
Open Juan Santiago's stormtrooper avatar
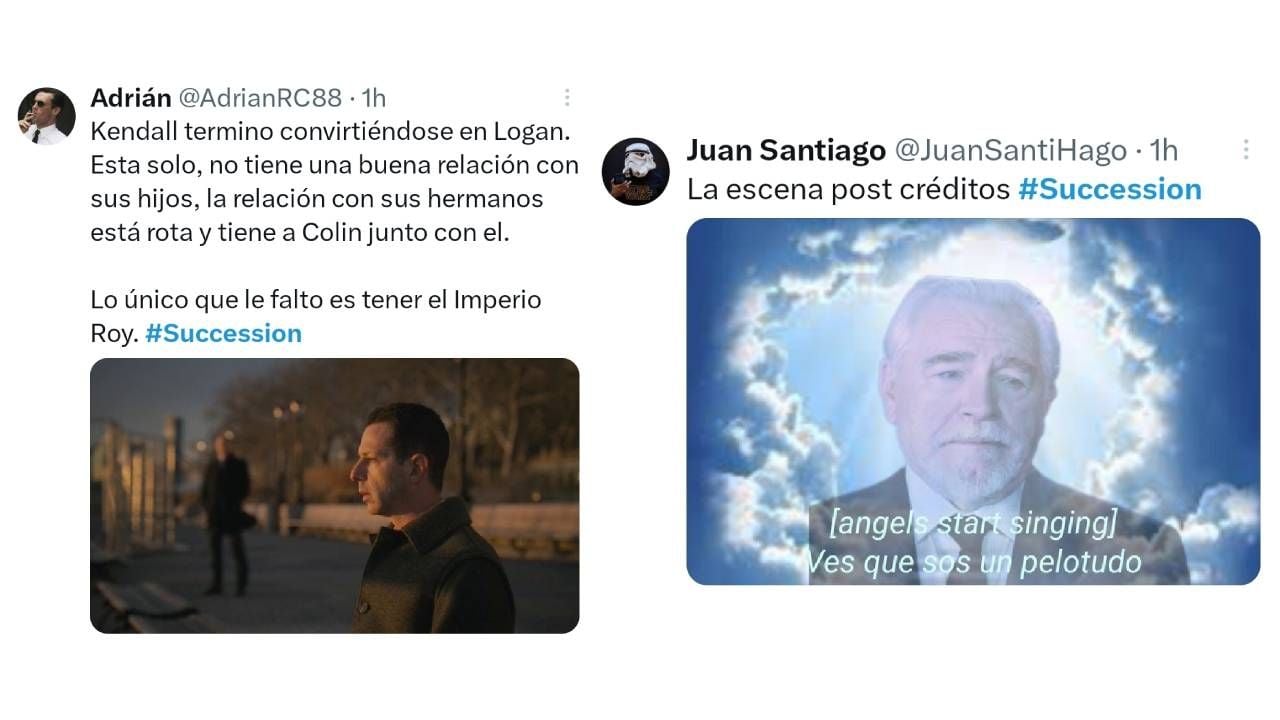coord(635,172)
